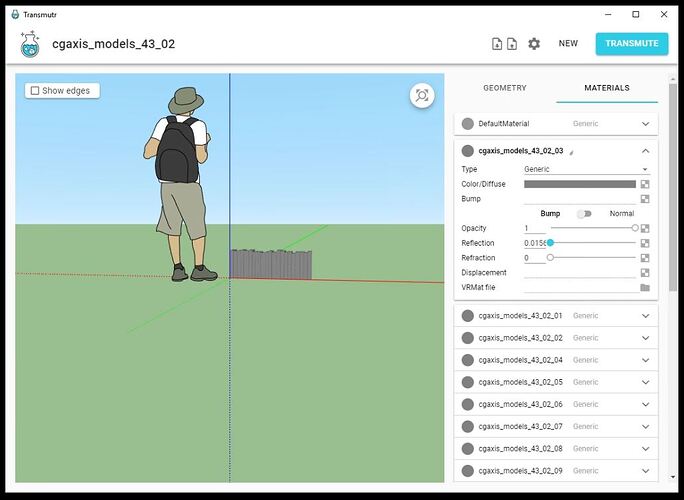This screenshot has height=500, width=684.
Task: Expand cgaxis_models_43_02_01 material chevron
Action: click(646, 316)
